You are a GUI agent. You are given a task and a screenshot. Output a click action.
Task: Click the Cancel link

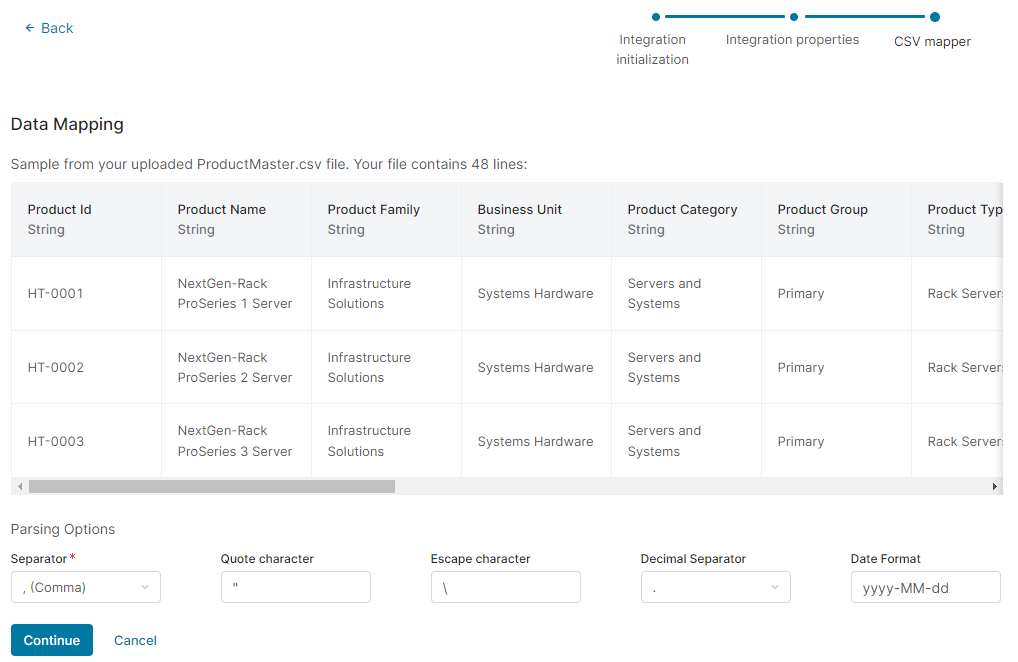tap(135, 641)
